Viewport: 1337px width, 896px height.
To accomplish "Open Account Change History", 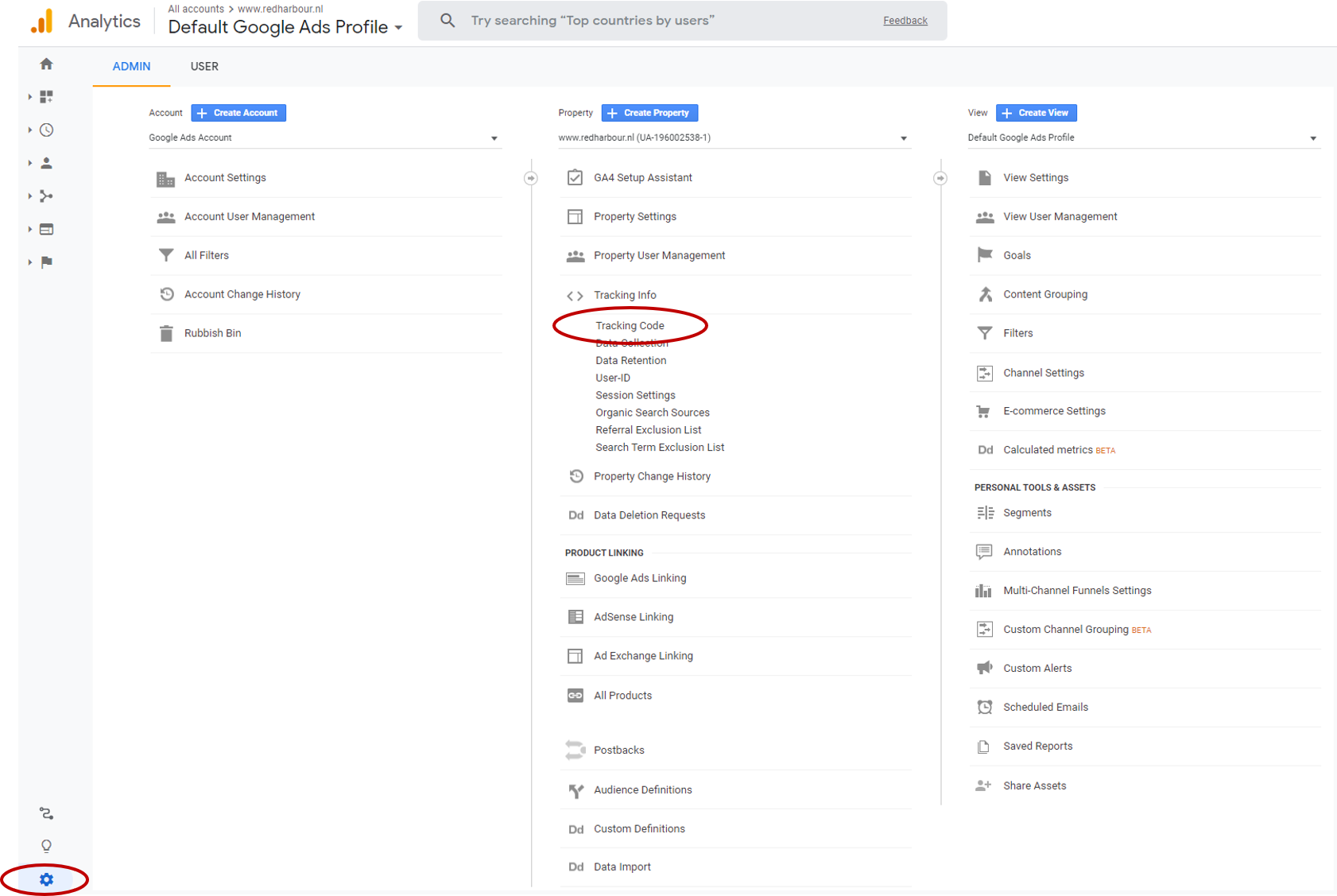I will pyautogui.click(x=242, y=294).
